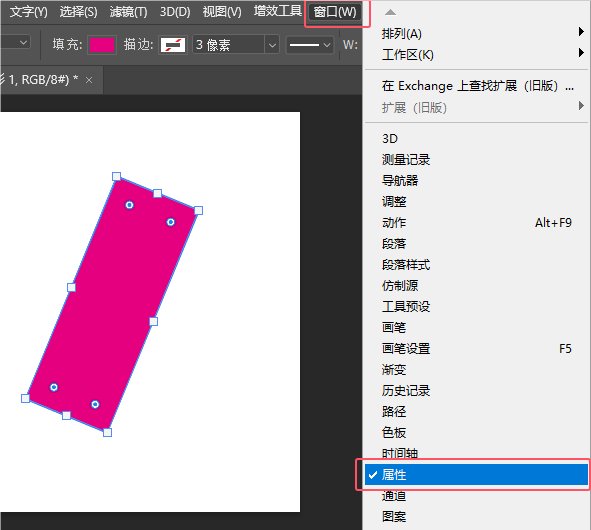Click the upward scroll arrow atop menu
591x530 pixels.
pyautogui.click(x=390, y=12)
